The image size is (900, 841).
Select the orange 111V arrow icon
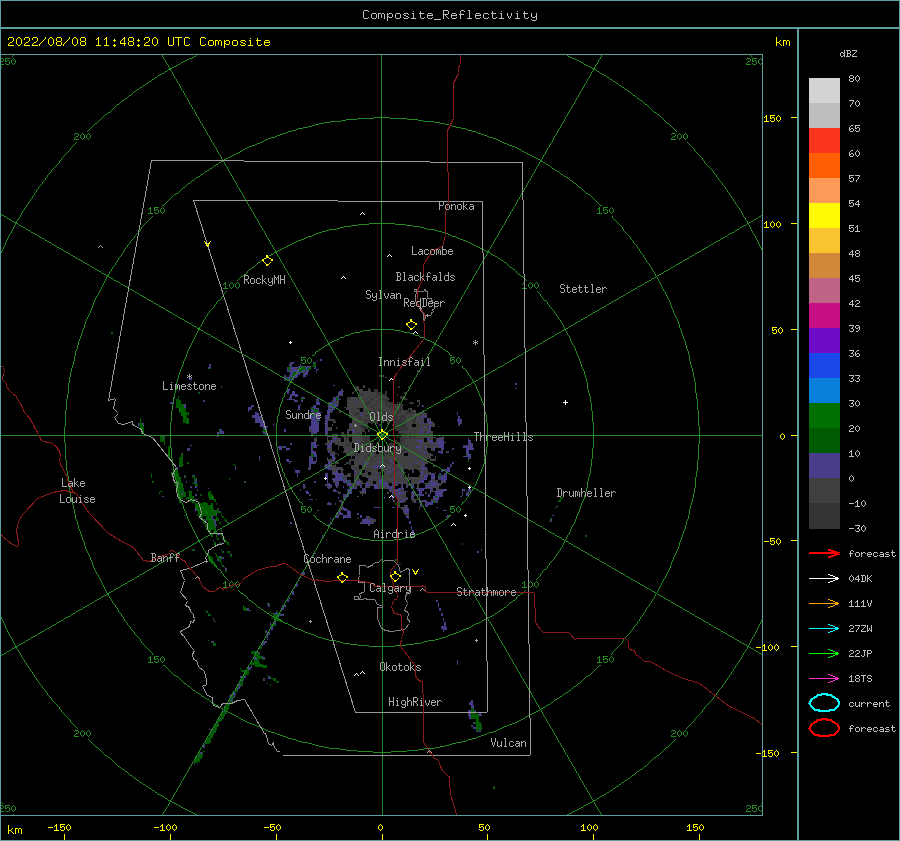[x=824, y=603]
